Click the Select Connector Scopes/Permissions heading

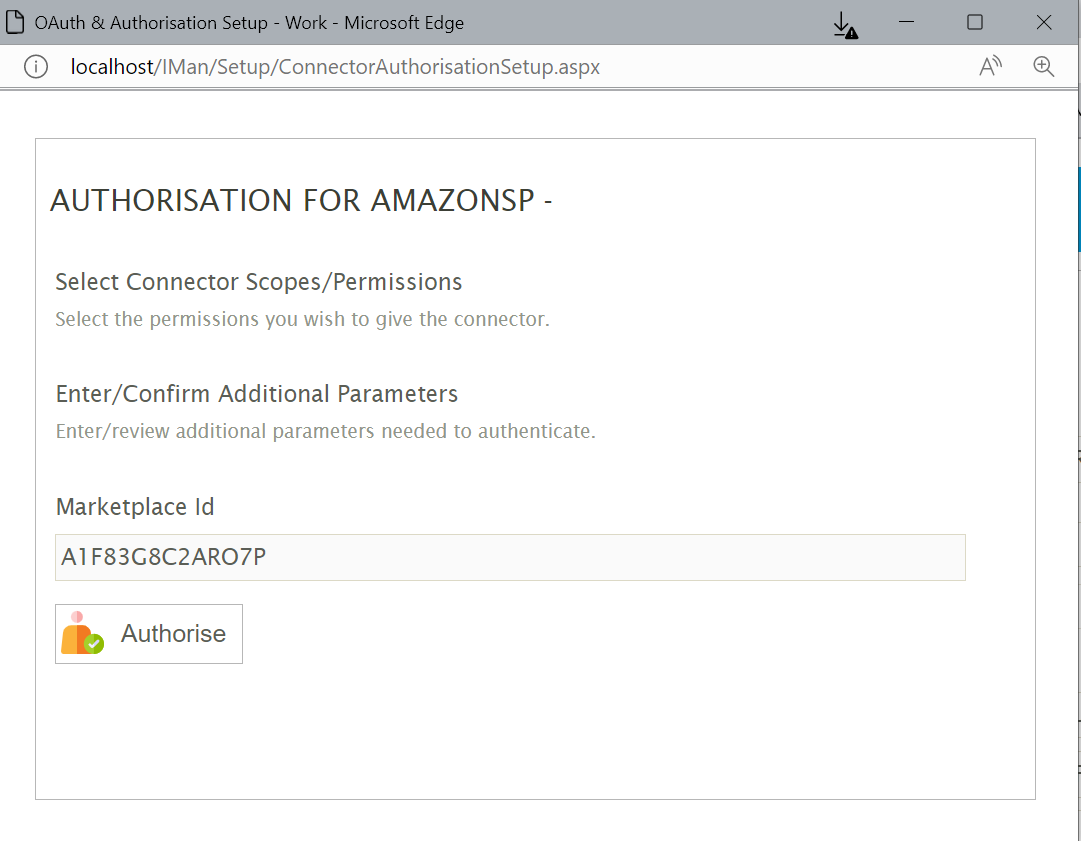(x=258, y=282)
